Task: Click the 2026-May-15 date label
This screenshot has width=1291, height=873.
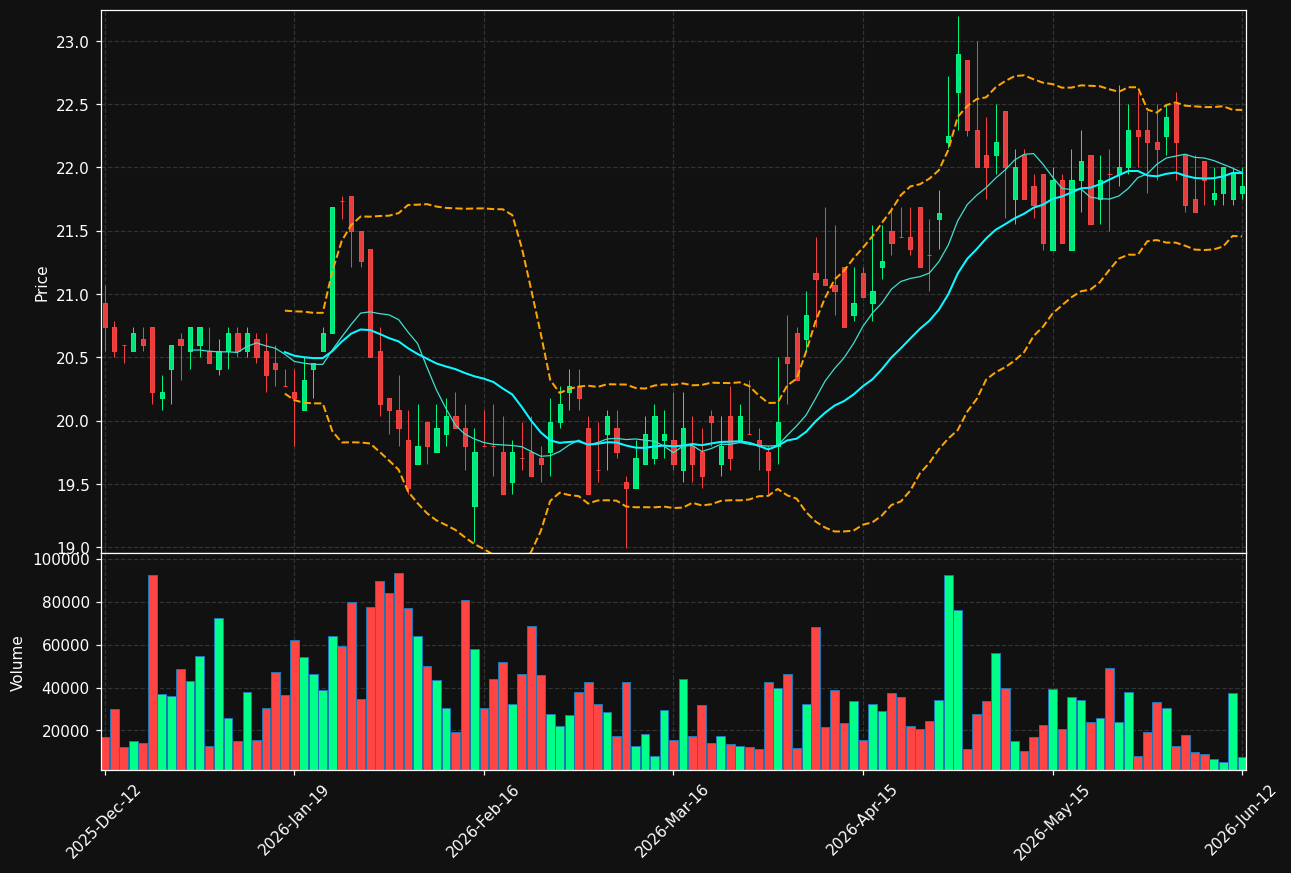Action: coord(1051,821)
